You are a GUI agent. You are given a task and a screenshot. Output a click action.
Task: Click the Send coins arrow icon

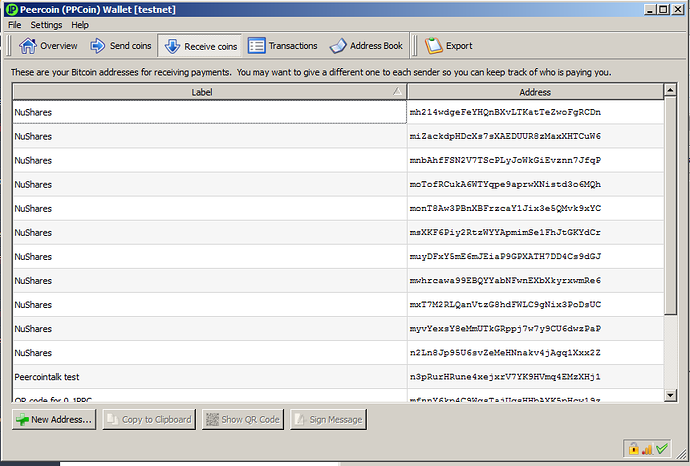(x=97, y=46)
